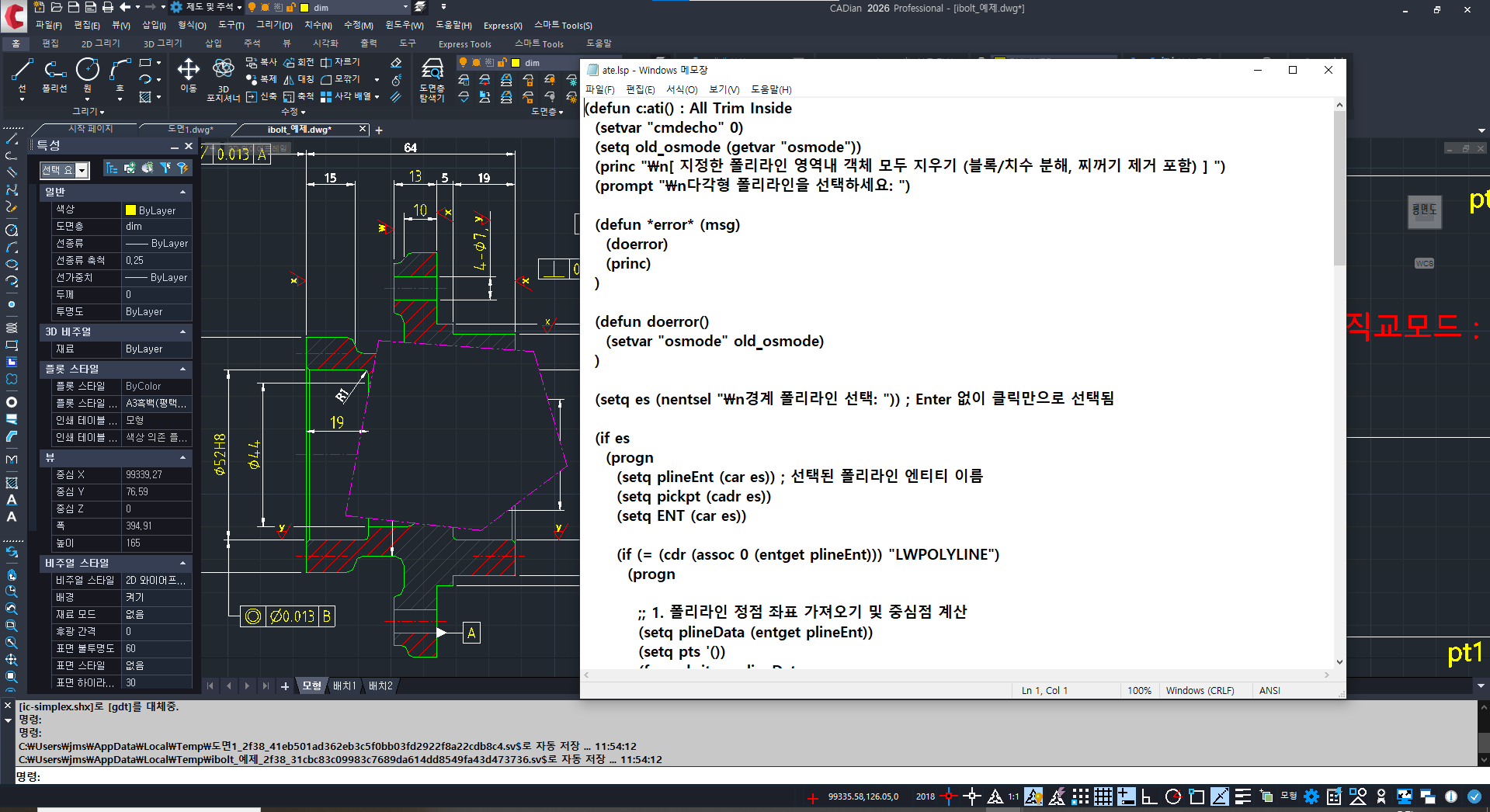The height and width of the screenshot is (812, 1490).
Task: Open the 도면층 탐색기 layer explorer
Action: [x=432, y=78]
